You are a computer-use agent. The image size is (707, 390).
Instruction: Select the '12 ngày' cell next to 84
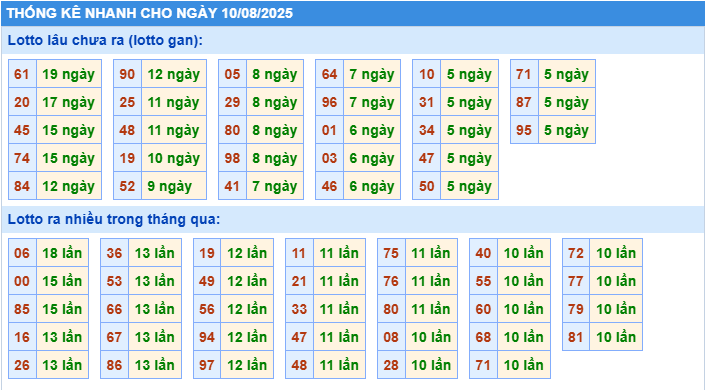point(69,186)
